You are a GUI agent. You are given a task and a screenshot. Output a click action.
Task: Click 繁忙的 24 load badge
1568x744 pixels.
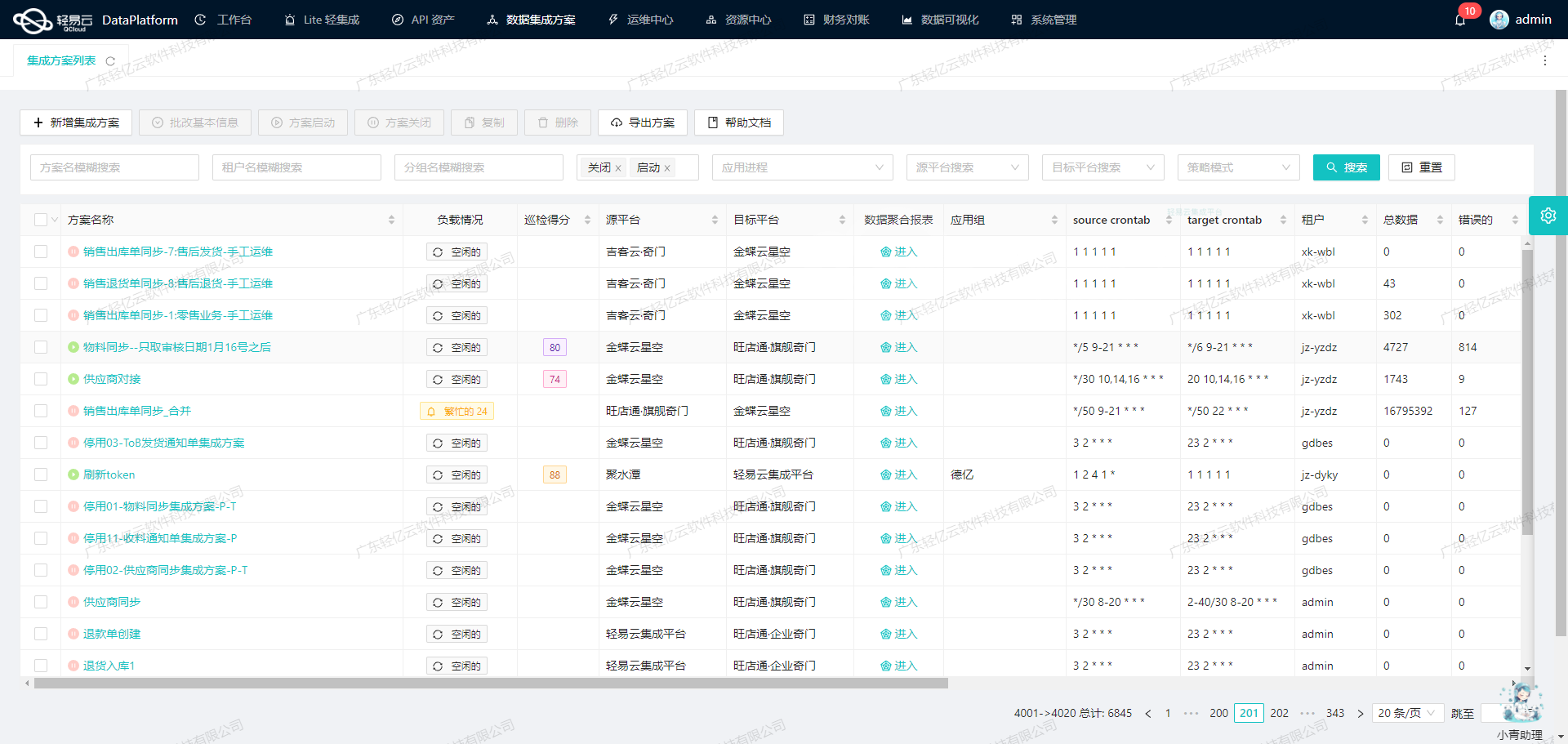tap(457, 411)
